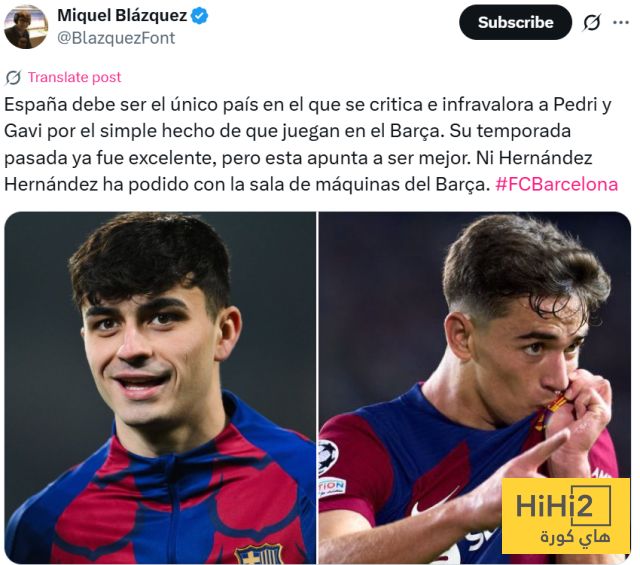The height and width of the screenshot is (565, 640).
Task: Open the three-dot more options menu
Action: pyautogui.click(x=621, y=22)
